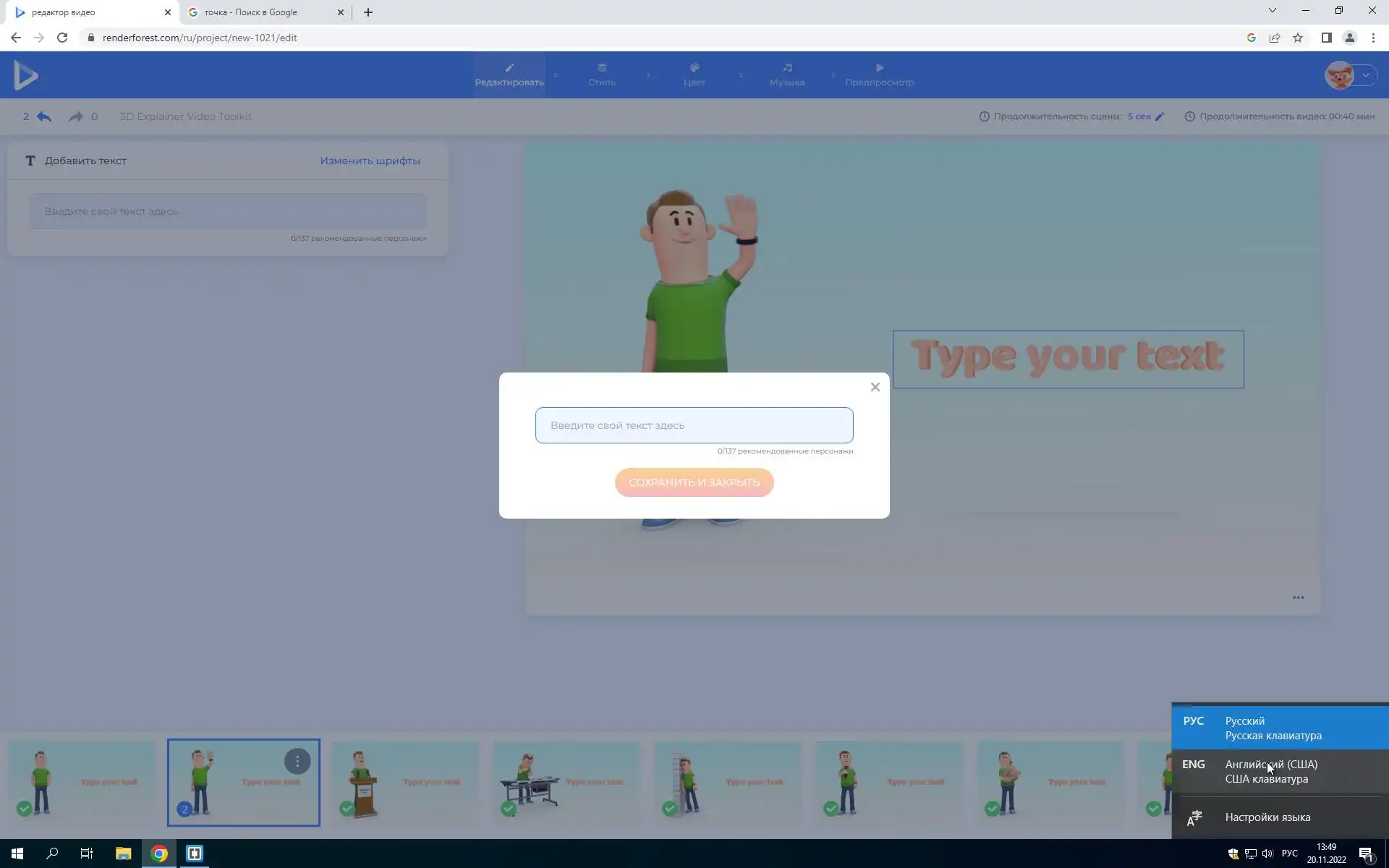This screenshot has width=1389, height=868.
Task: Focus the dialog text input field
Action: point(693,425)
